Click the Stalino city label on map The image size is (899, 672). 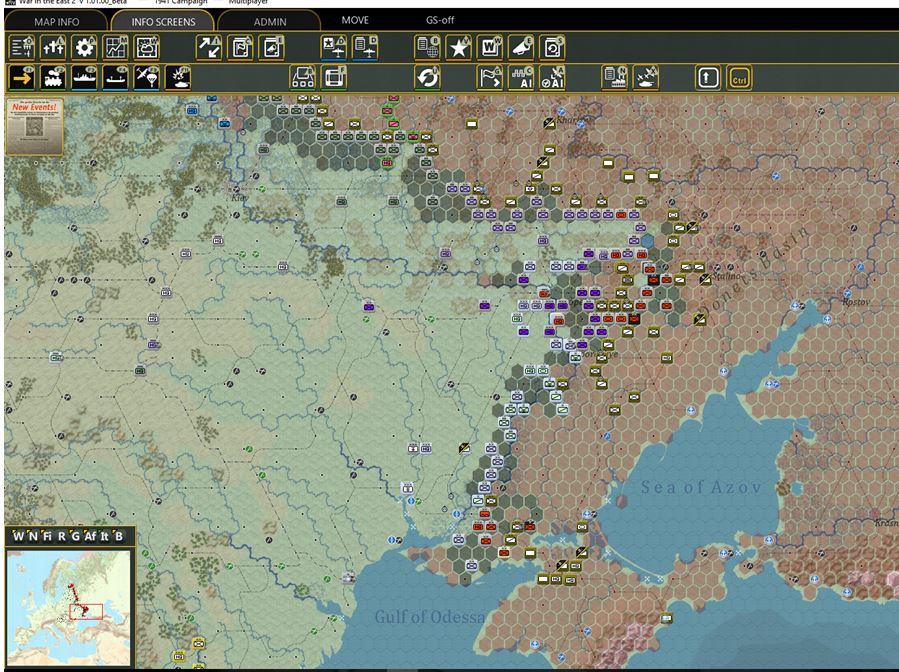click(x=727, y=276)
